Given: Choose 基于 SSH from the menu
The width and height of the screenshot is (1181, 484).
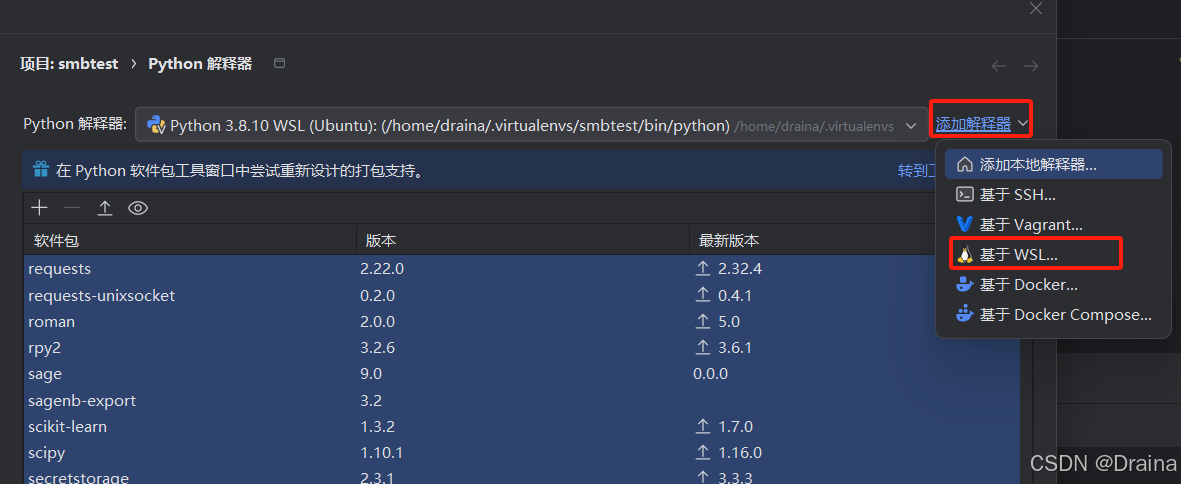Looking at the screenshot, I should (1017, 195).
